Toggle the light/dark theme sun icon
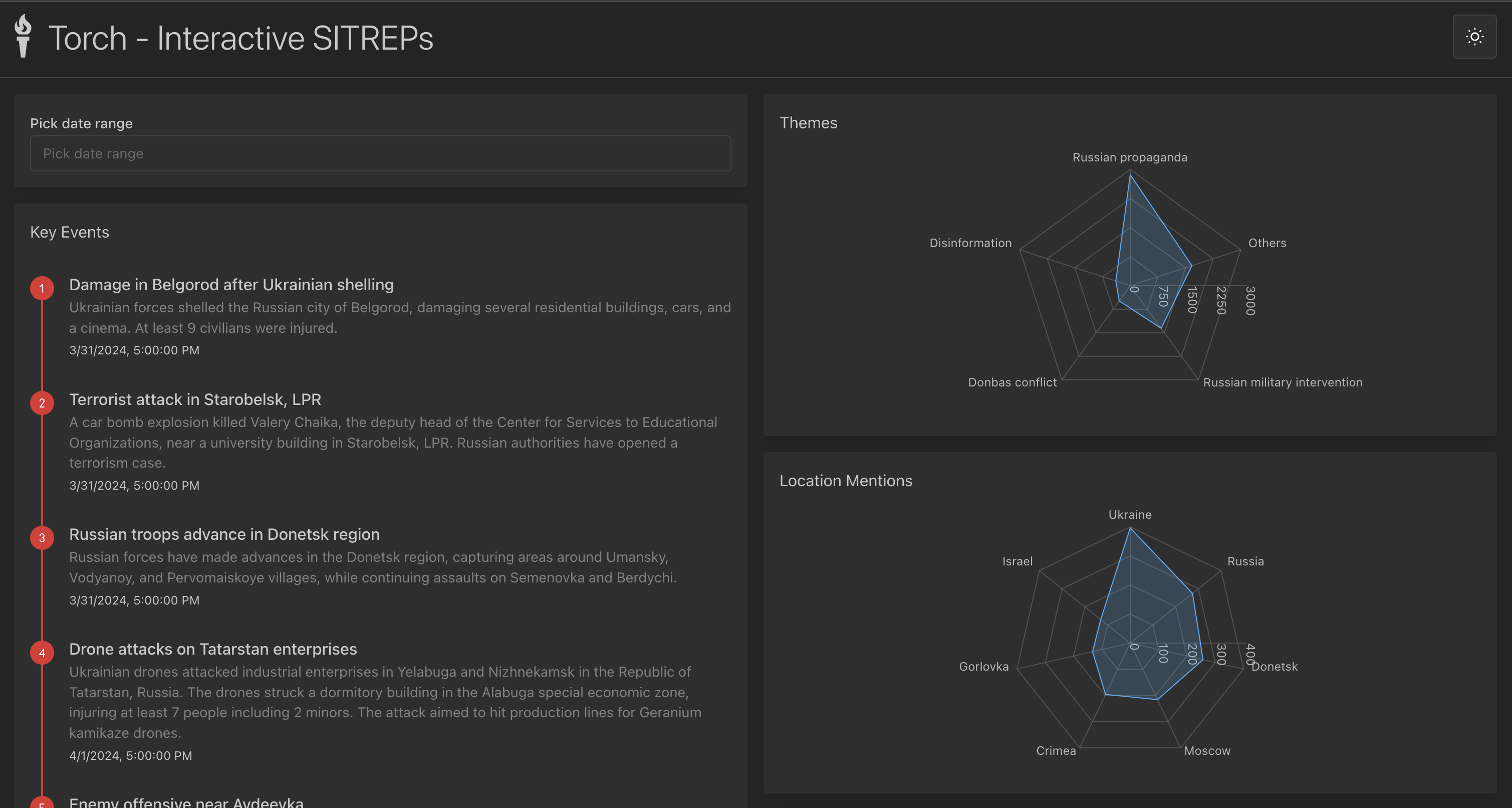This screenshot has width=1512, height=808. coord(1474,37)
